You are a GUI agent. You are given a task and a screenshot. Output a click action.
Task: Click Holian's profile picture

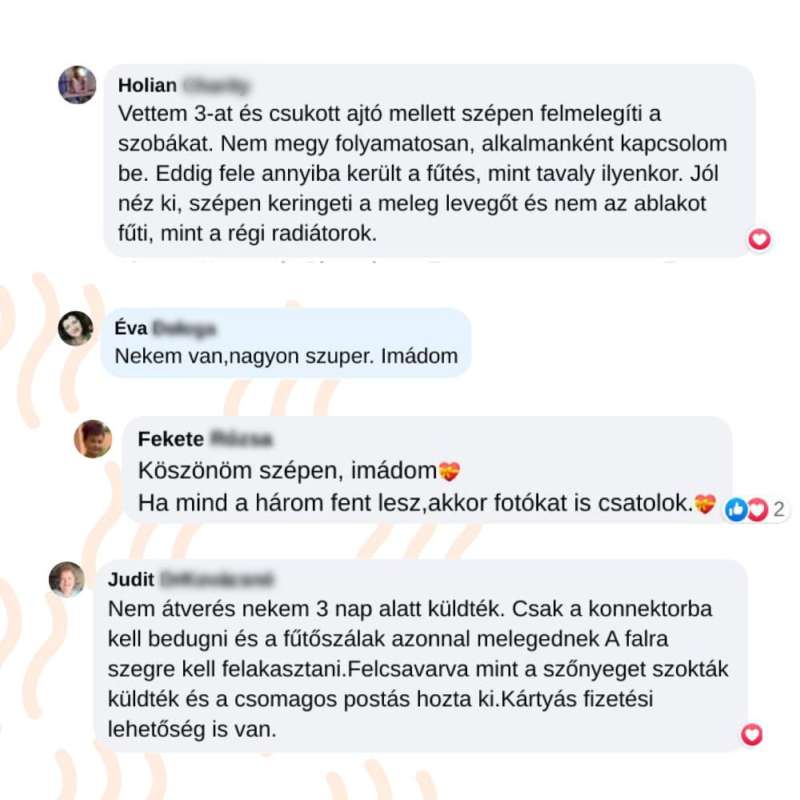77,85
